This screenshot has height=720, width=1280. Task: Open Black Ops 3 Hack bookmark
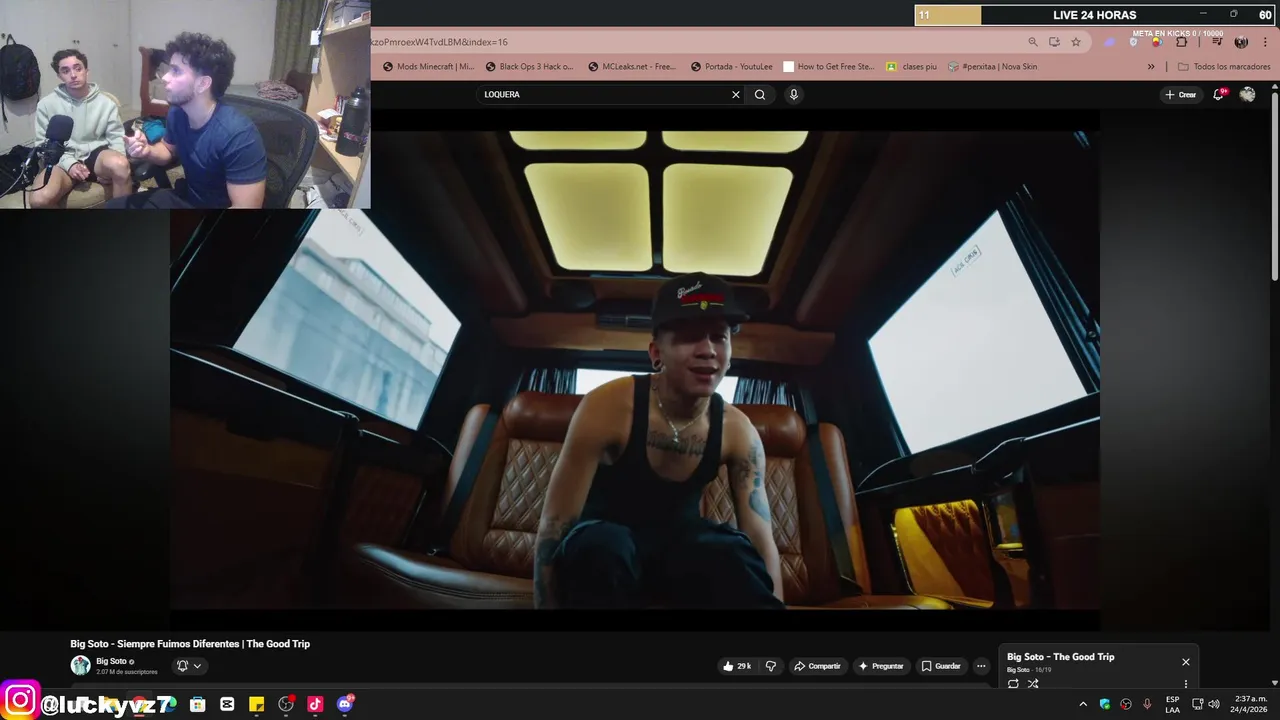coord(530,67)
